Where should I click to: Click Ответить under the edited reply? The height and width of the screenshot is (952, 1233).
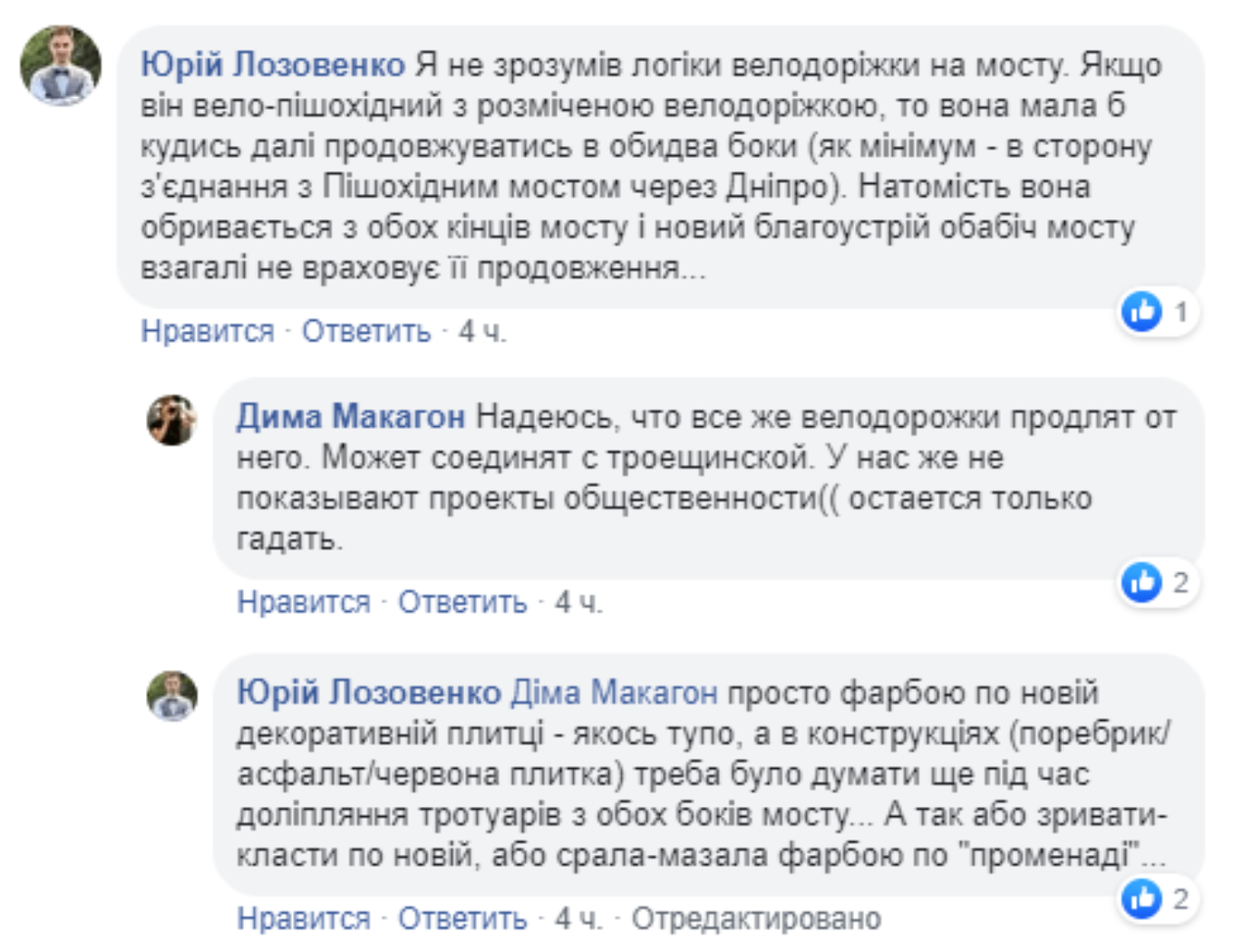coord(462,918)
